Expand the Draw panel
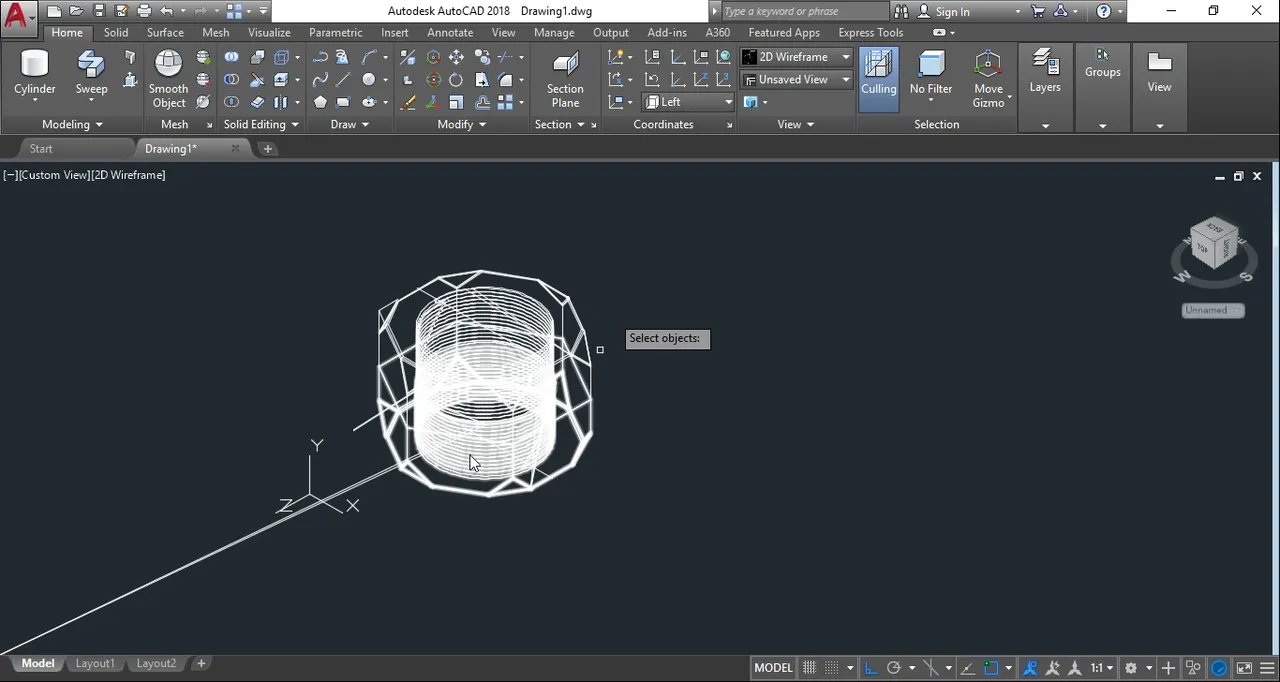This screenshot has width=1280, height=682. pos(350,124)
